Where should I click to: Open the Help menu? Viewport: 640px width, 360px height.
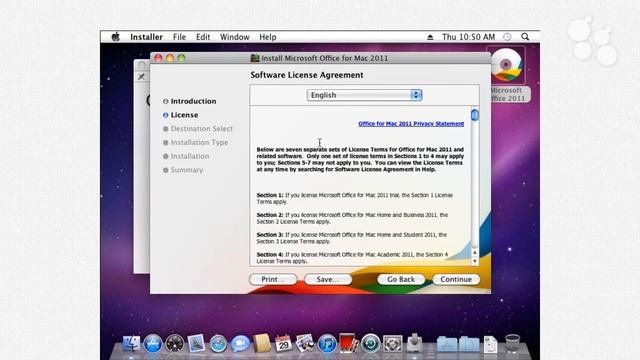(x=268, y=37)
